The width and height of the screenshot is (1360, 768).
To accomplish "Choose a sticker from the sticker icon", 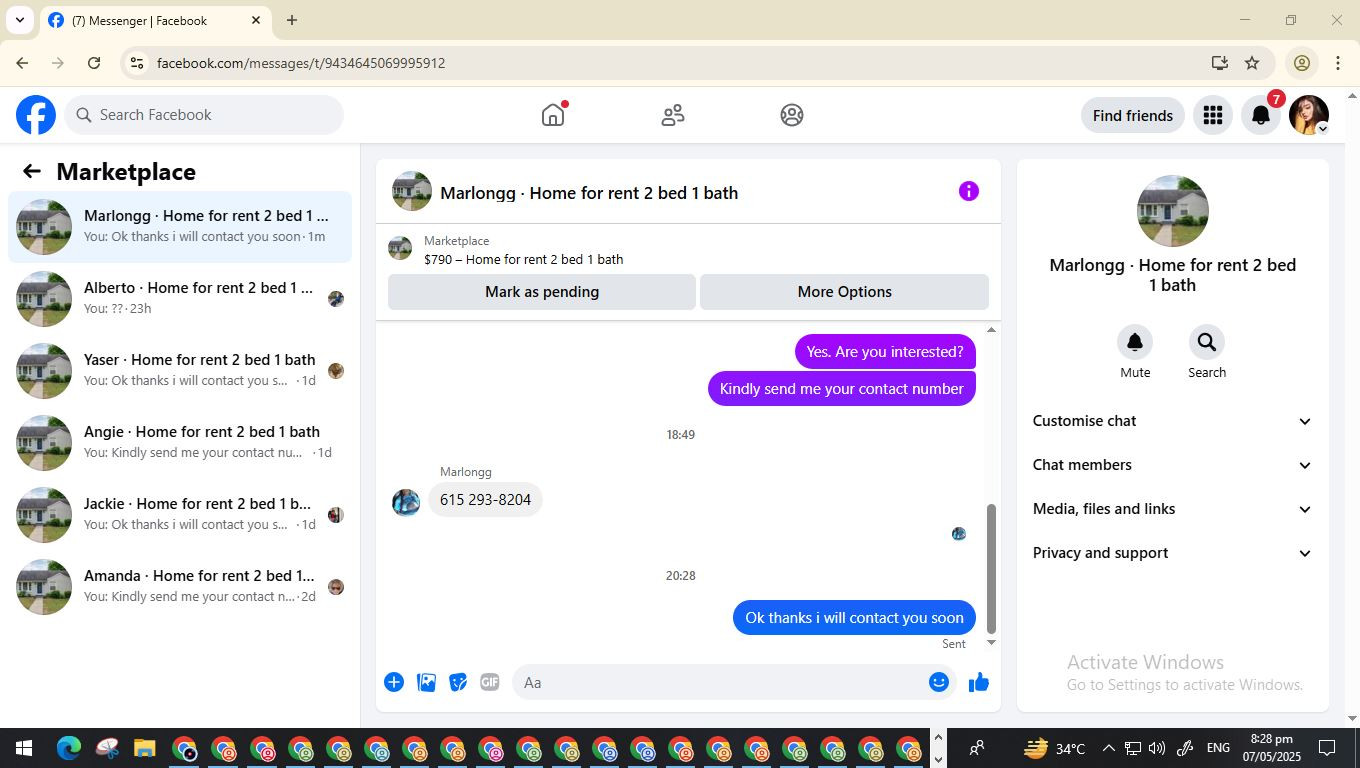I will tap(458, 682).
